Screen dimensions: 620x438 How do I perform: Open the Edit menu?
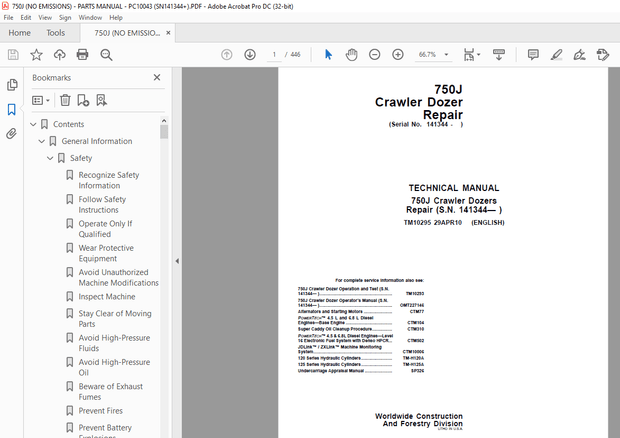tap(26, 17)
